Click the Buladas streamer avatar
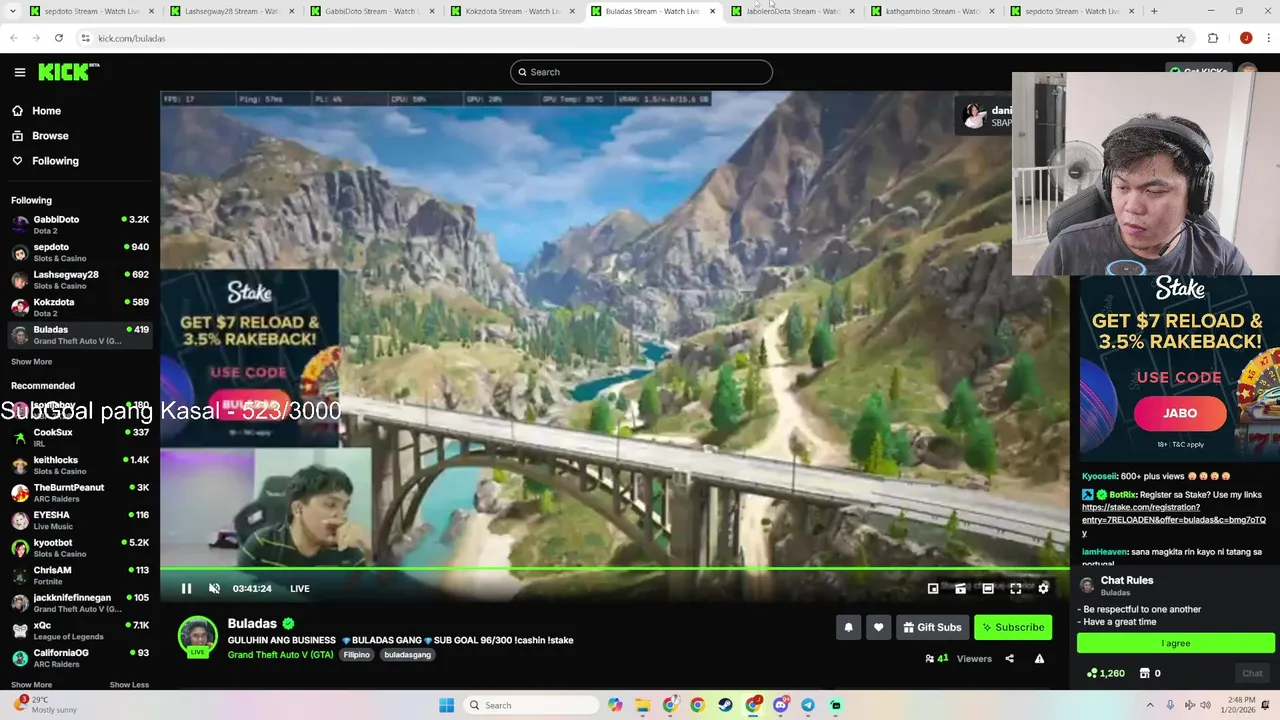 [197, 636]
